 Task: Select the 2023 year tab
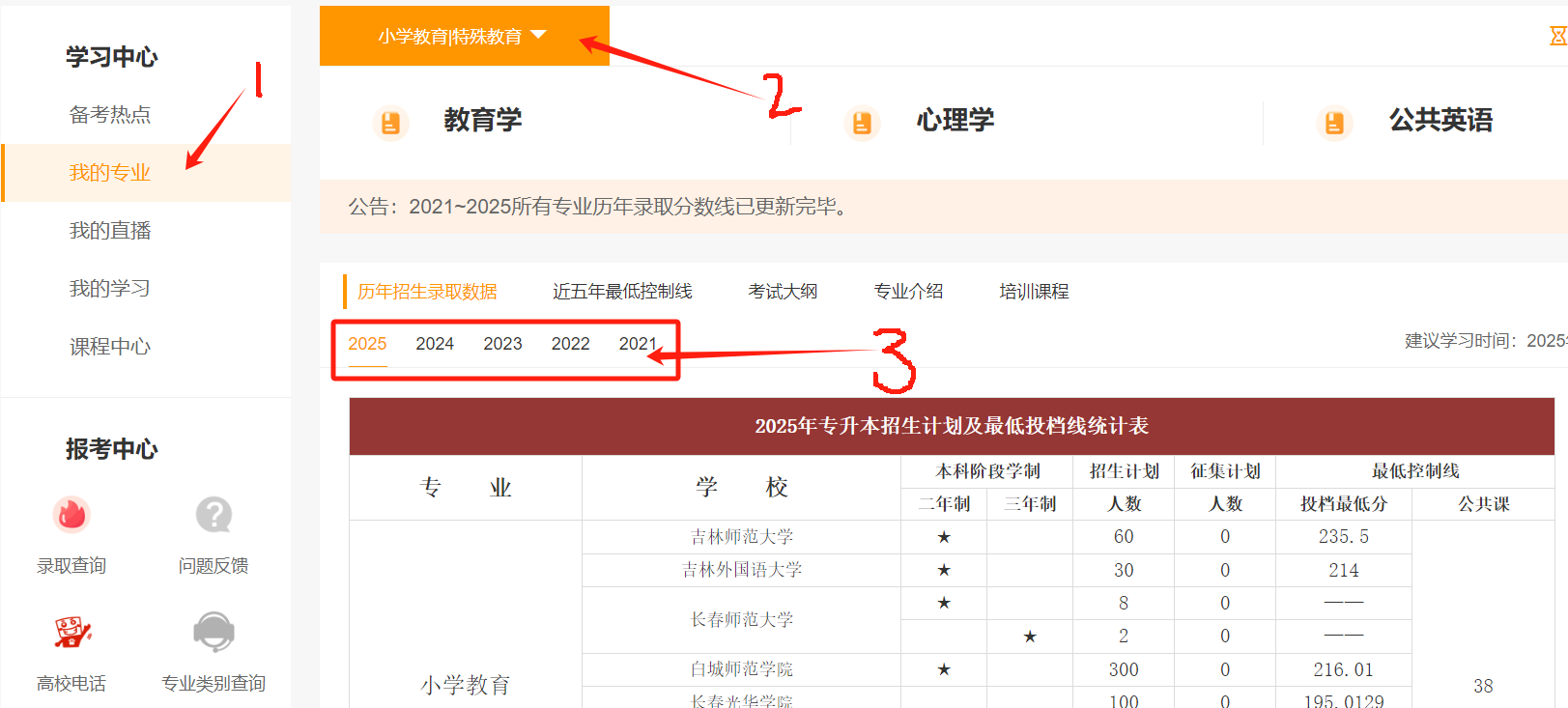tap(502, 344)
